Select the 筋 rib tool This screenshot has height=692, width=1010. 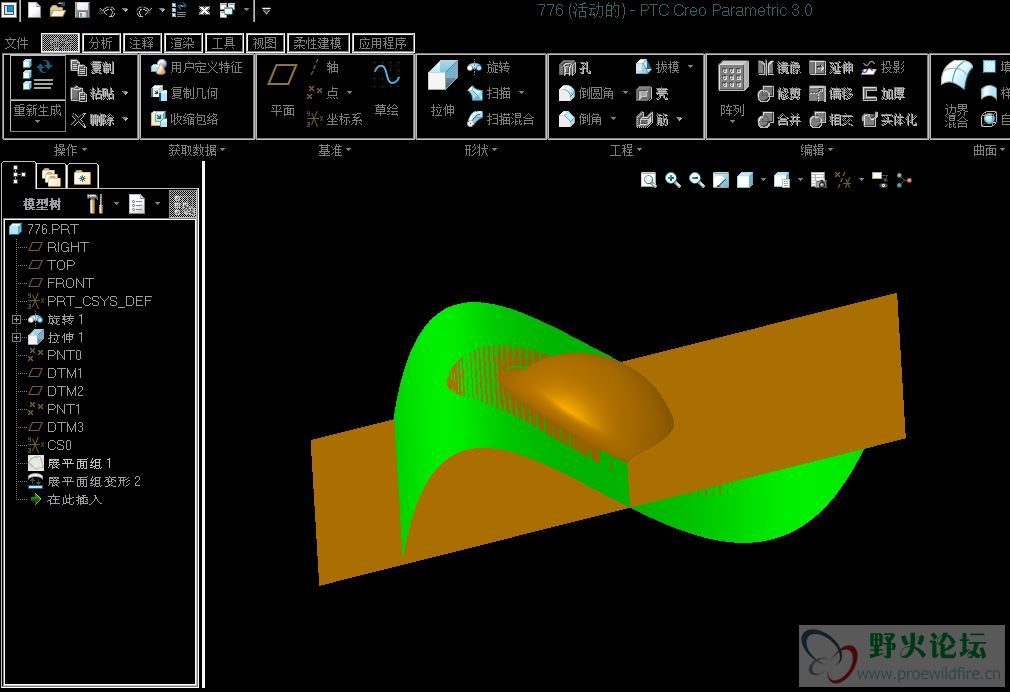(653, 119)
